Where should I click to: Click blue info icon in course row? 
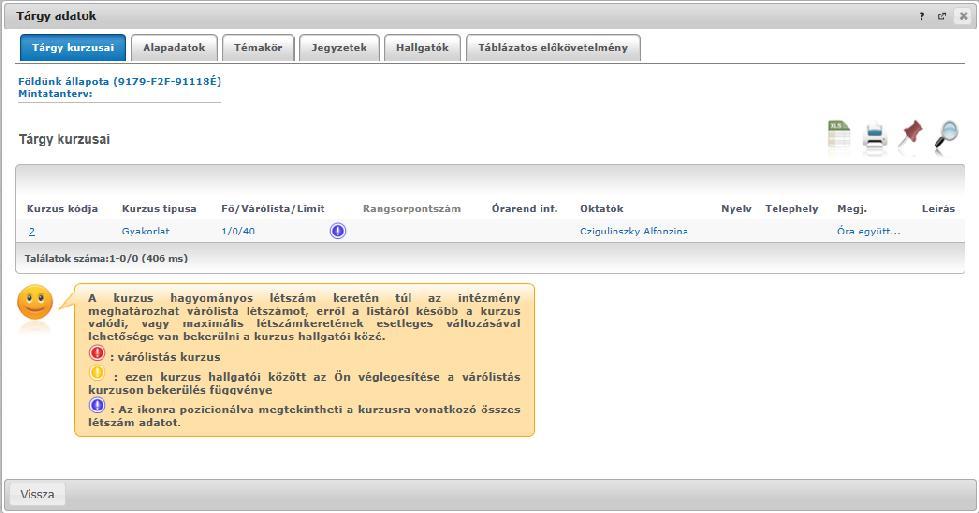click(338, 231)
